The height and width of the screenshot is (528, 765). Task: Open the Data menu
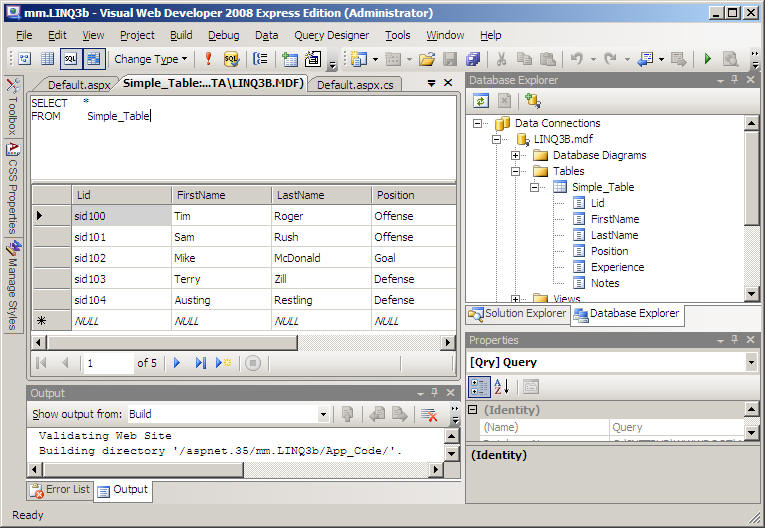(266, 35)
